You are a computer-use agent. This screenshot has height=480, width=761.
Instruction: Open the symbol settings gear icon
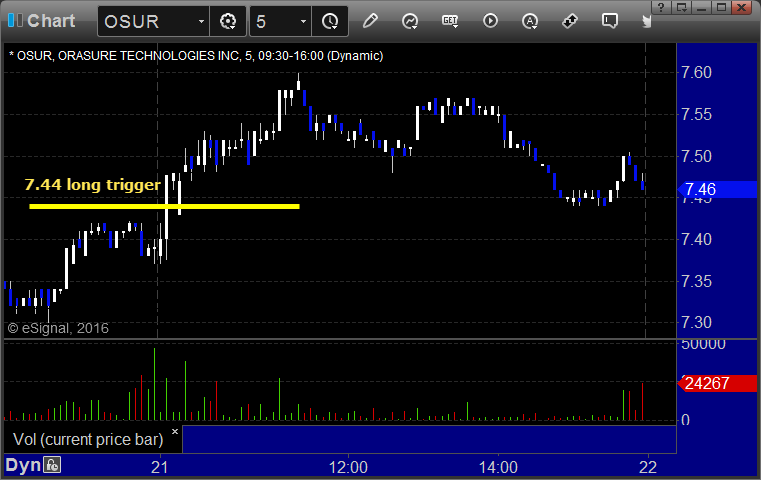(x=228, y=21)
